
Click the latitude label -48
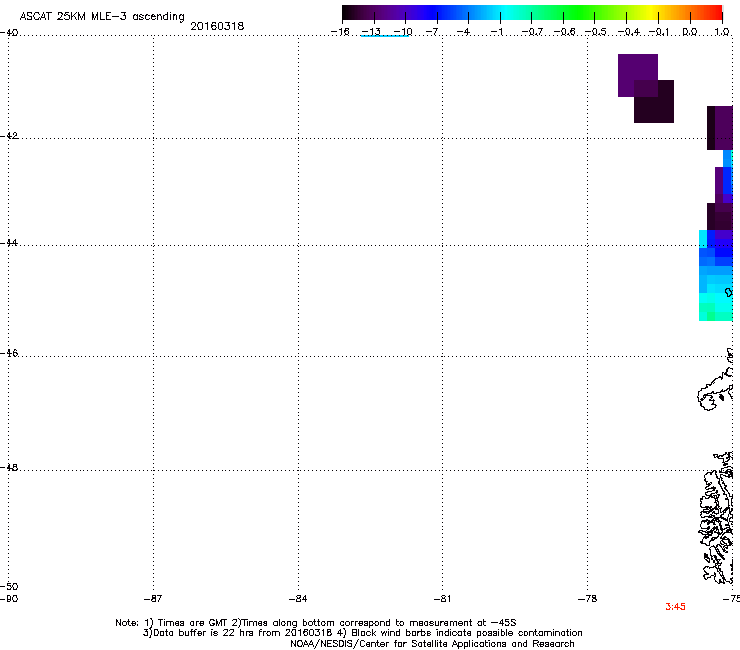click(9, 467)
